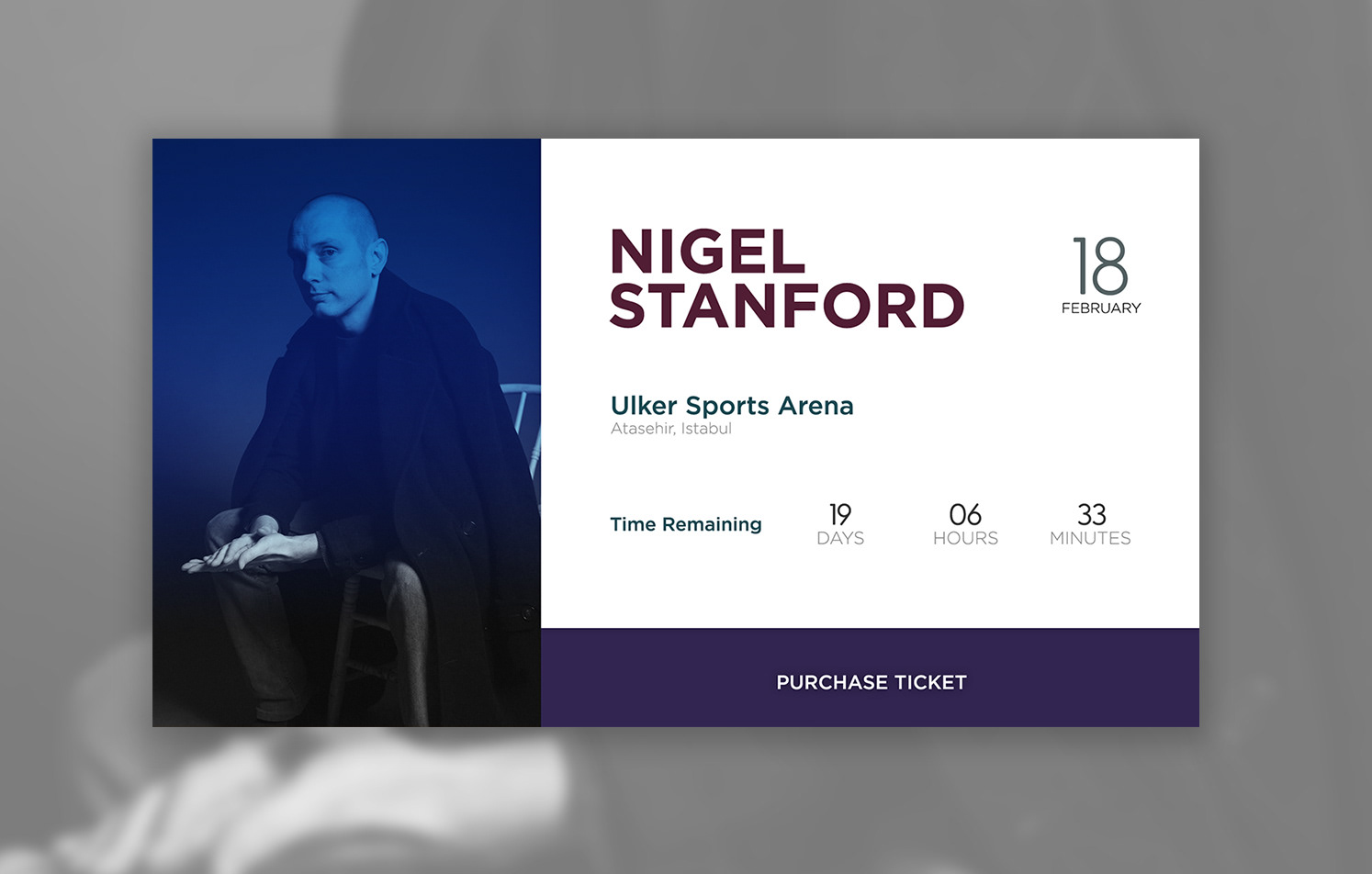This screenshot has height=874, width=1372.
Task: Select the large date number 18
Action: click(x=1100, y=266)
